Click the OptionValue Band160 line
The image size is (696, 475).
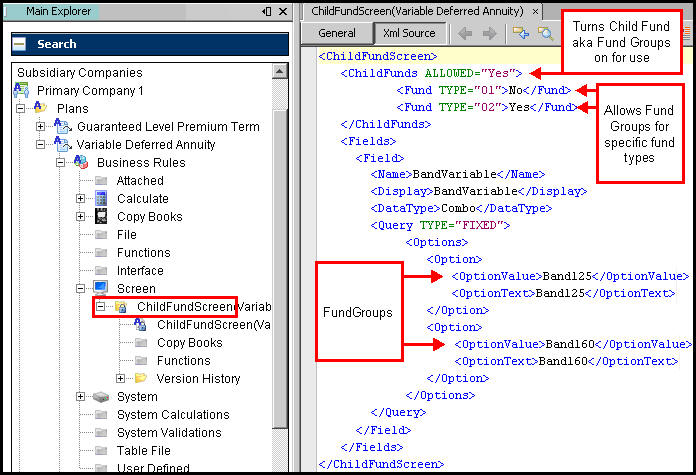[573, 344]
